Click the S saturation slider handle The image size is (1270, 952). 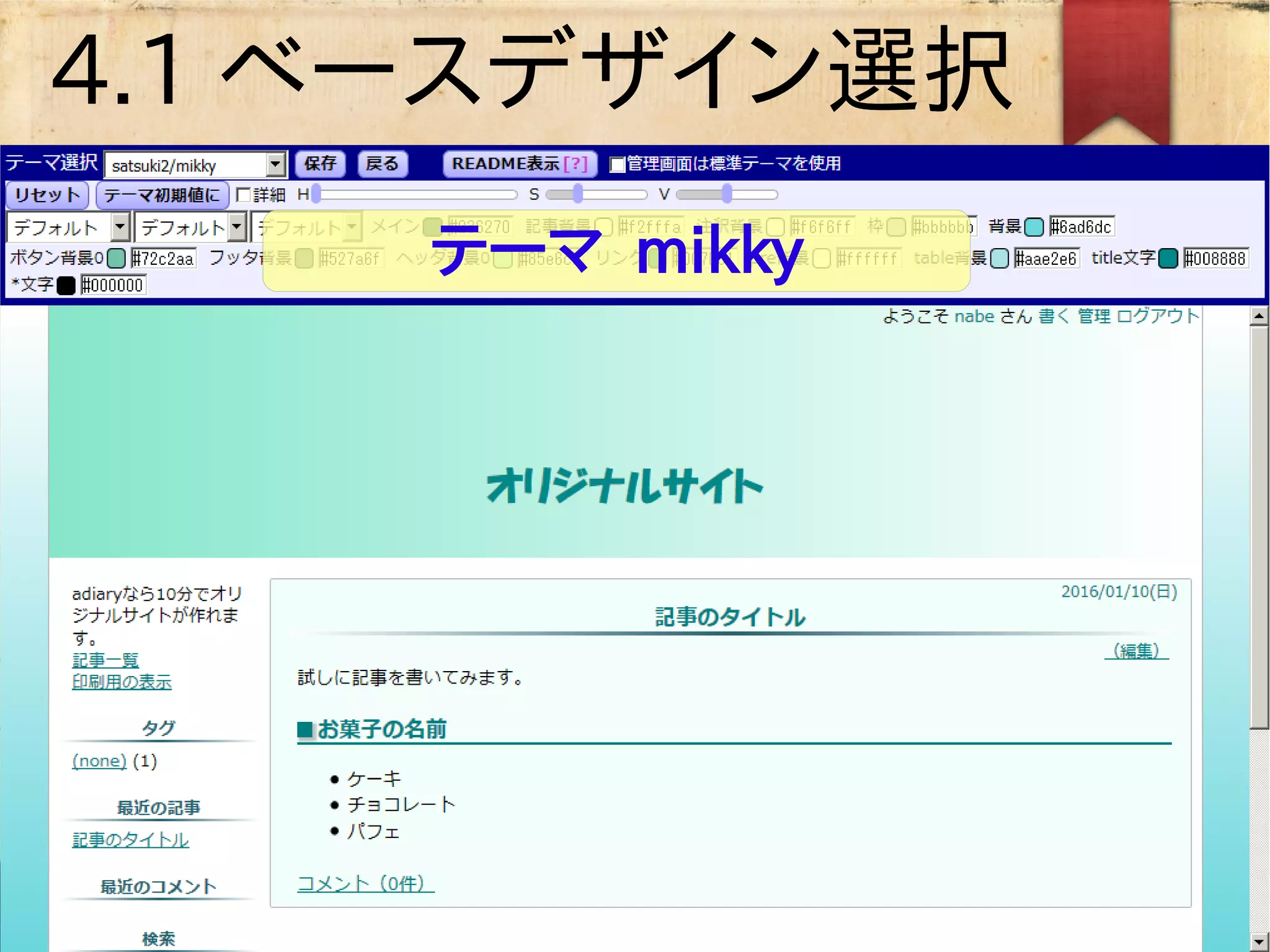pyautogui.click(x=578, y=194)
